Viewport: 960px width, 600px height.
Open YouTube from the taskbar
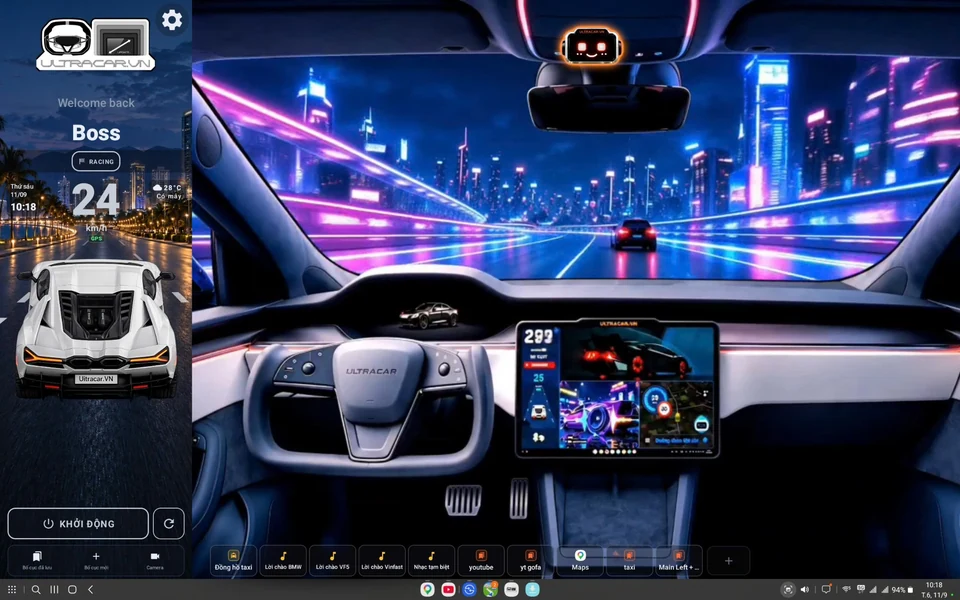[x=448, y=590]
